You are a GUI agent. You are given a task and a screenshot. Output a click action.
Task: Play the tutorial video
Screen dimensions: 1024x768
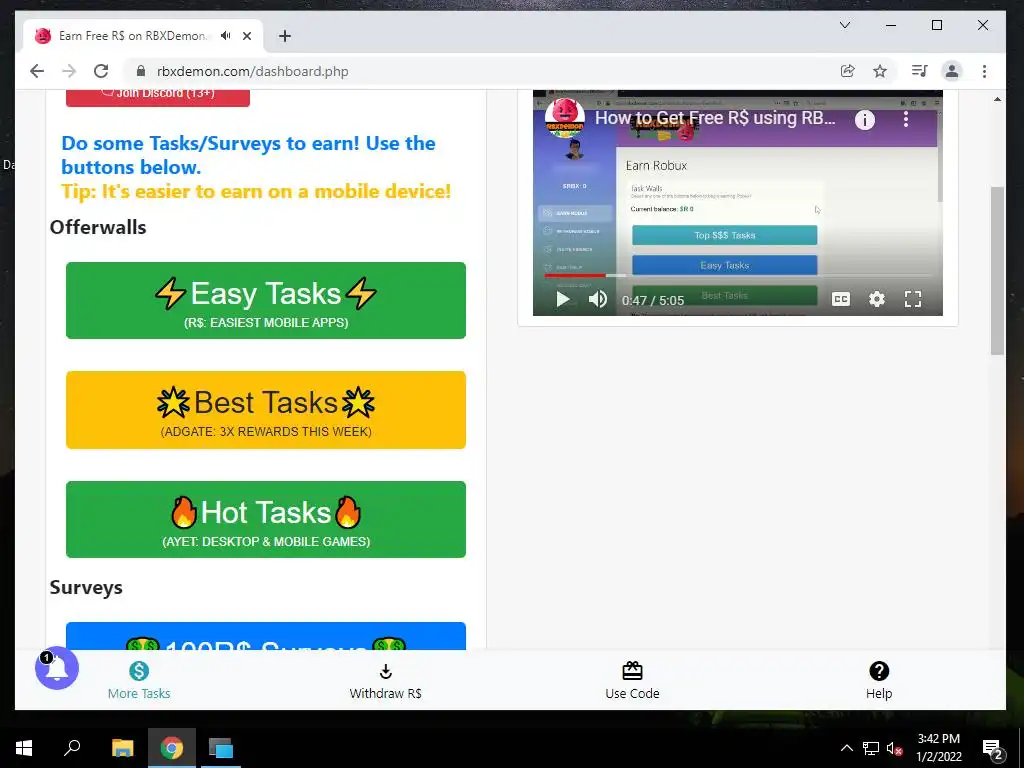click(x=562, y=300)
